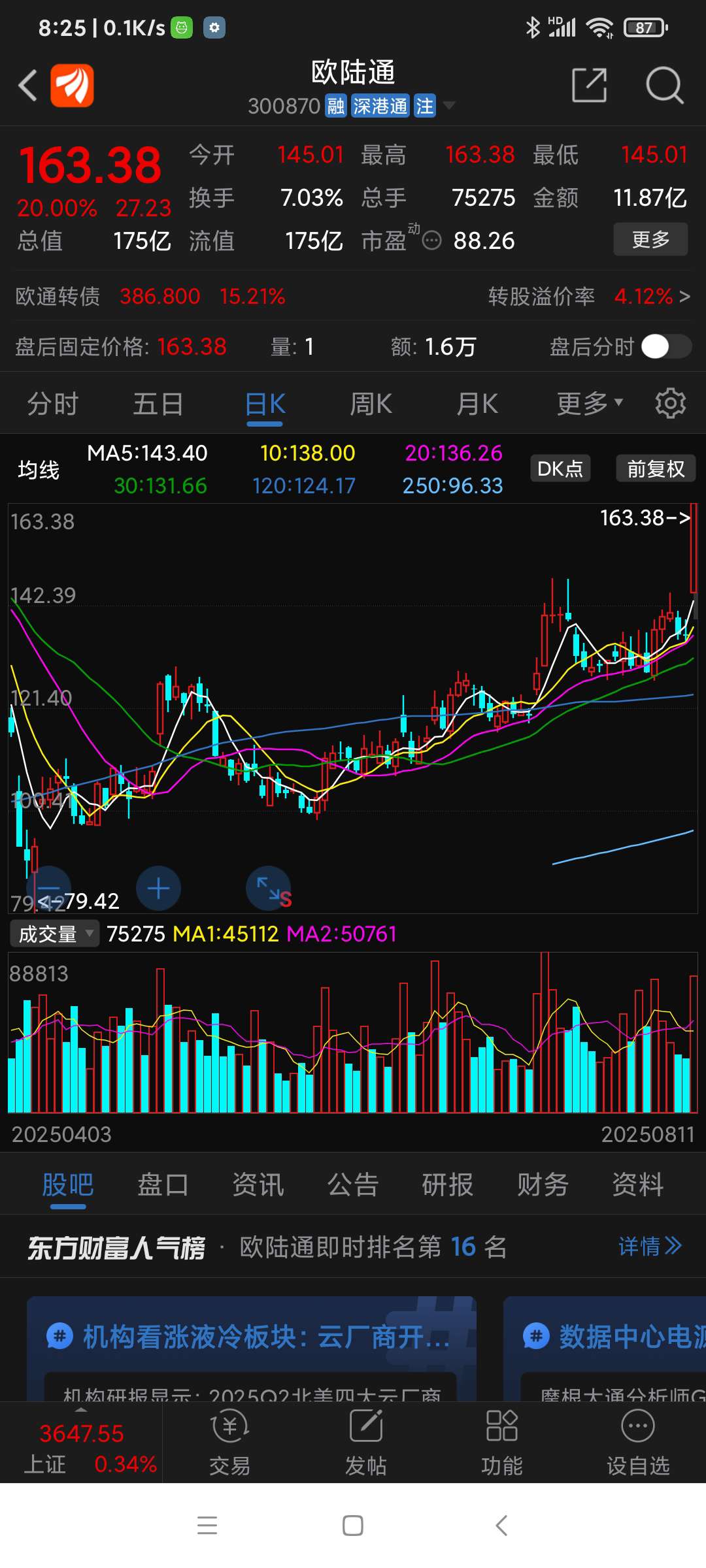Open the 功能 functions icon

click(x=502, y=1443)
